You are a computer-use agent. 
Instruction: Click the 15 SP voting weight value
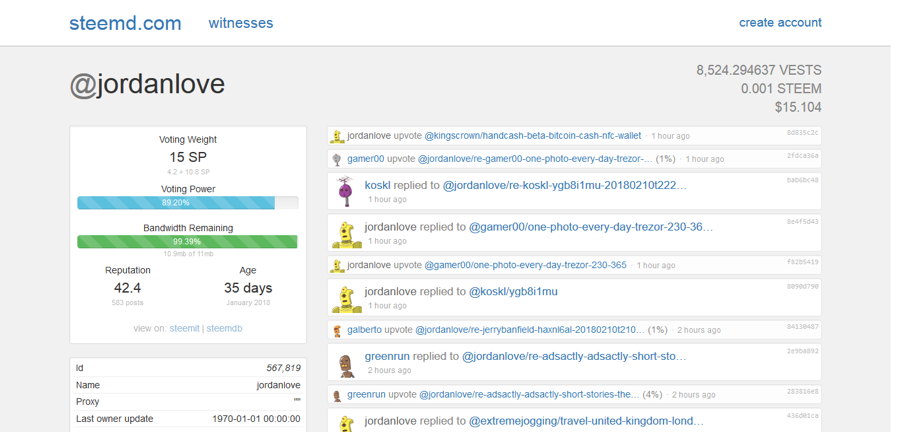[x=188, y=156]
